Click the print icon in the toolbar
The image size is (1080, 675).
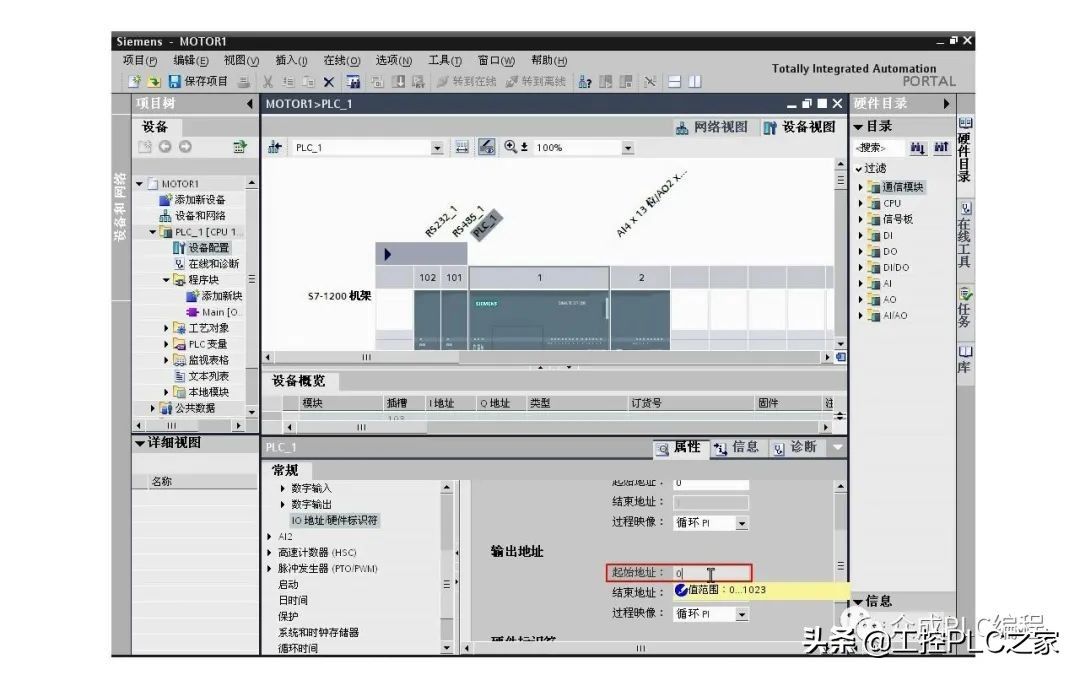tap(244, 82)
